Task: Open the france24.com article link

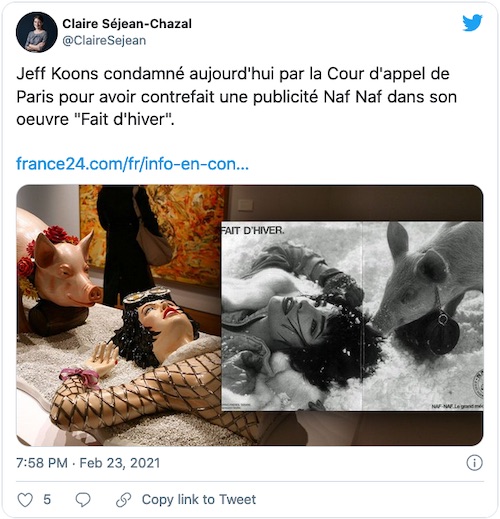Action: tap(132, 164)
